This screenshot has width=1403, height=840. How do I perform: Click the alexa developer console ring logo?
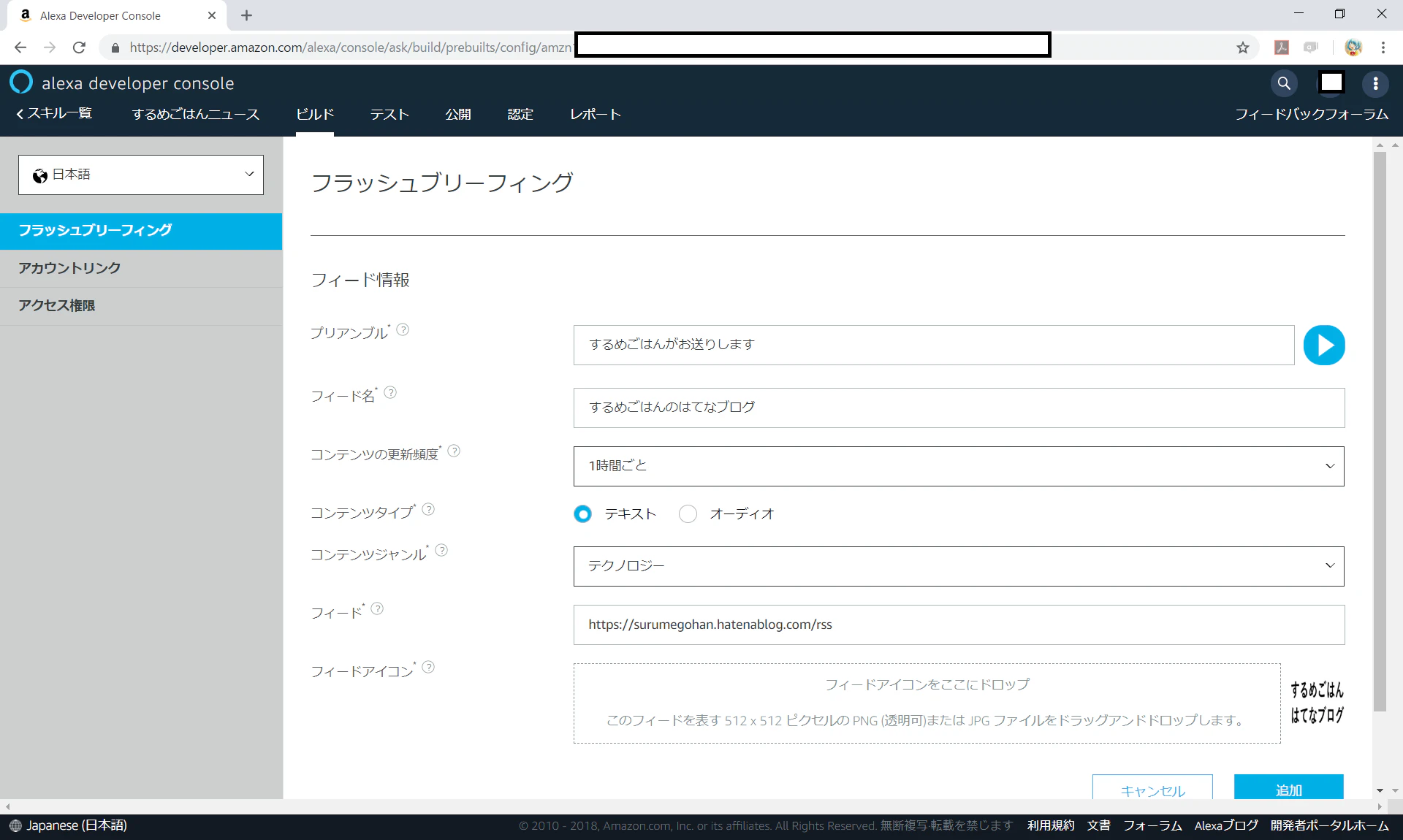pos(21,82)
